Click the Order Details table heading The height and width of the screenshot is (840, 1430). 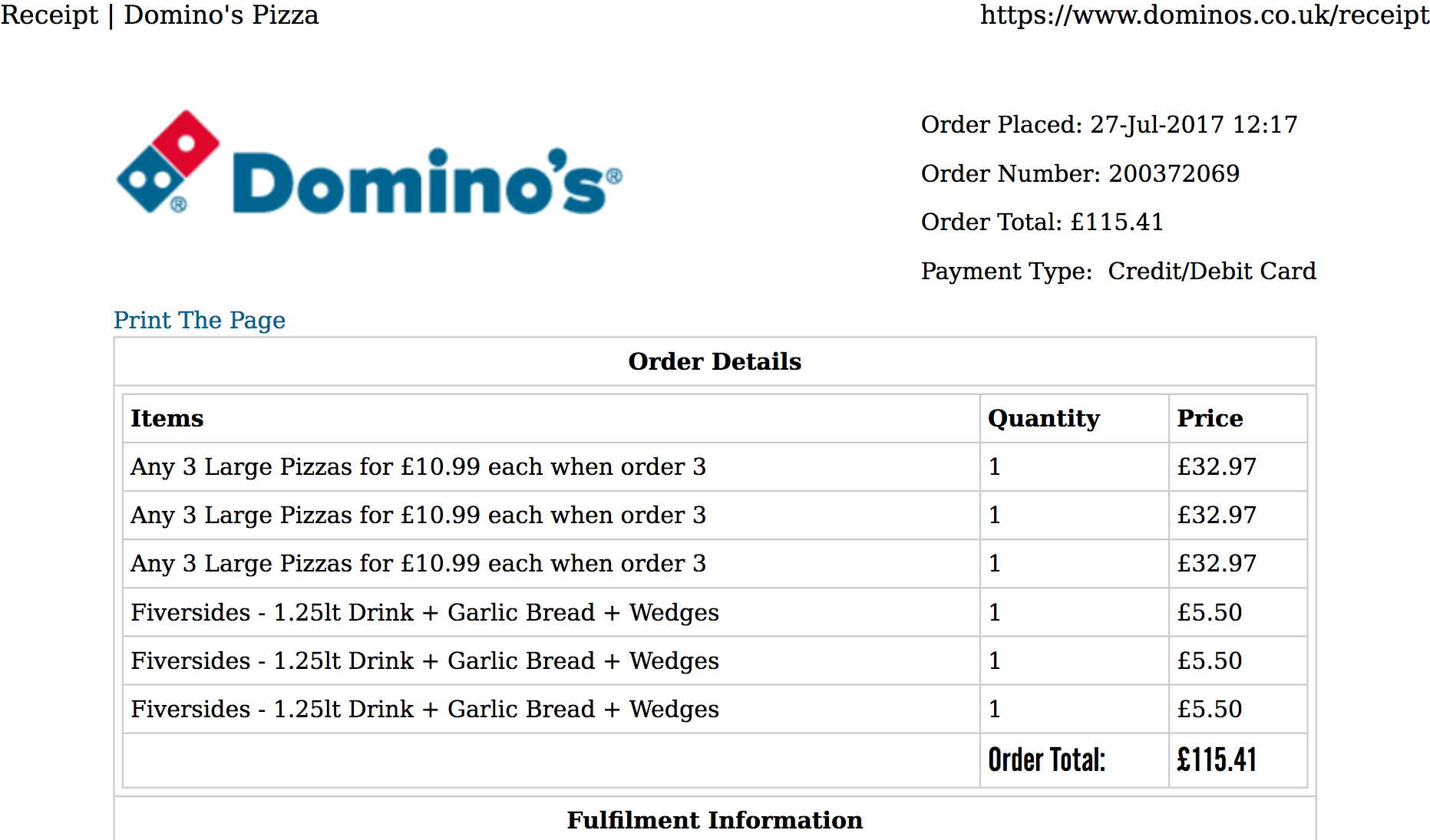pyautogui.click(x=715, y=361)
